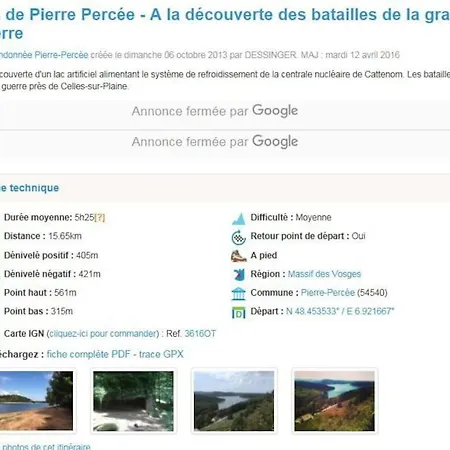Open the lake valley view thumbnail
The image size is (450, 450).
(x=234, y=401)
